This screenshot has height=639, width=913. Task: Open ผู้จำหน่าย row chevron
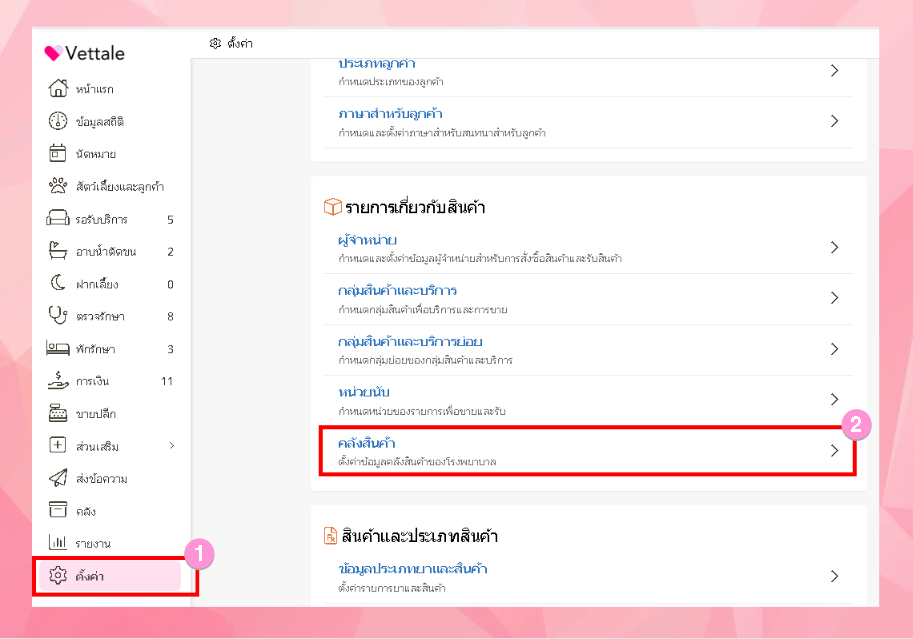(834, 248)
